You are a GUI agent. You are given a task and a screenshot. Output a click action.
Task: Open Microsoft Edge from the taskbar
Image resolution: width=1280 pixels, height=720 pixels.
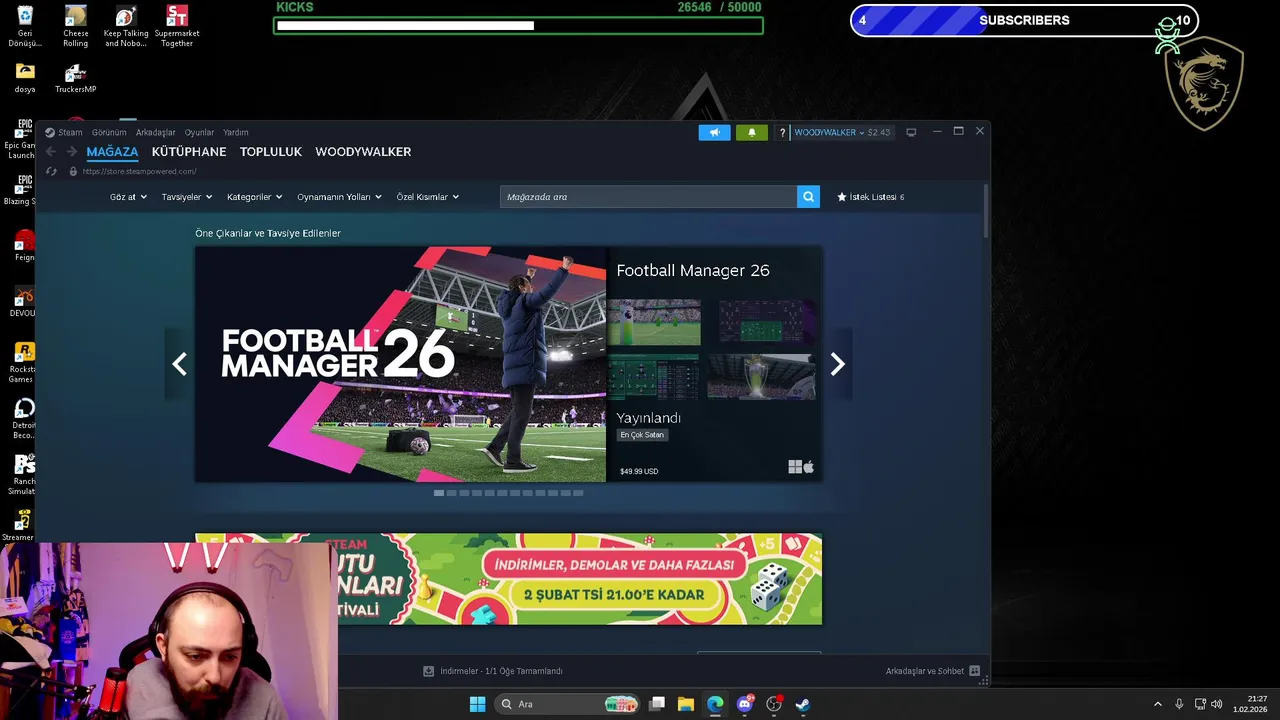[715, 704]
